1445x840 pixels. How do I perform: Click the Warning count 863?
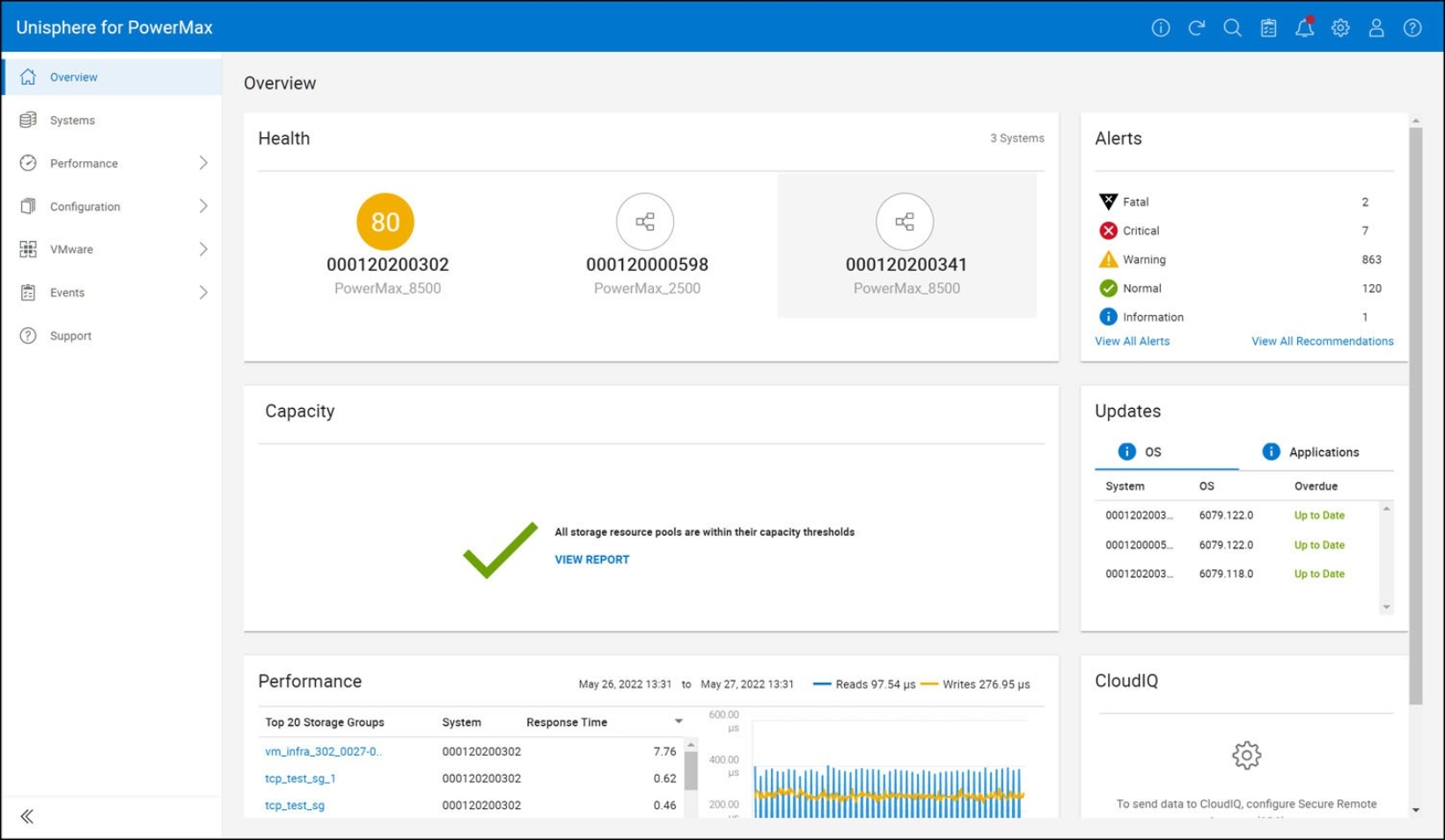[x=1371, y=259]
